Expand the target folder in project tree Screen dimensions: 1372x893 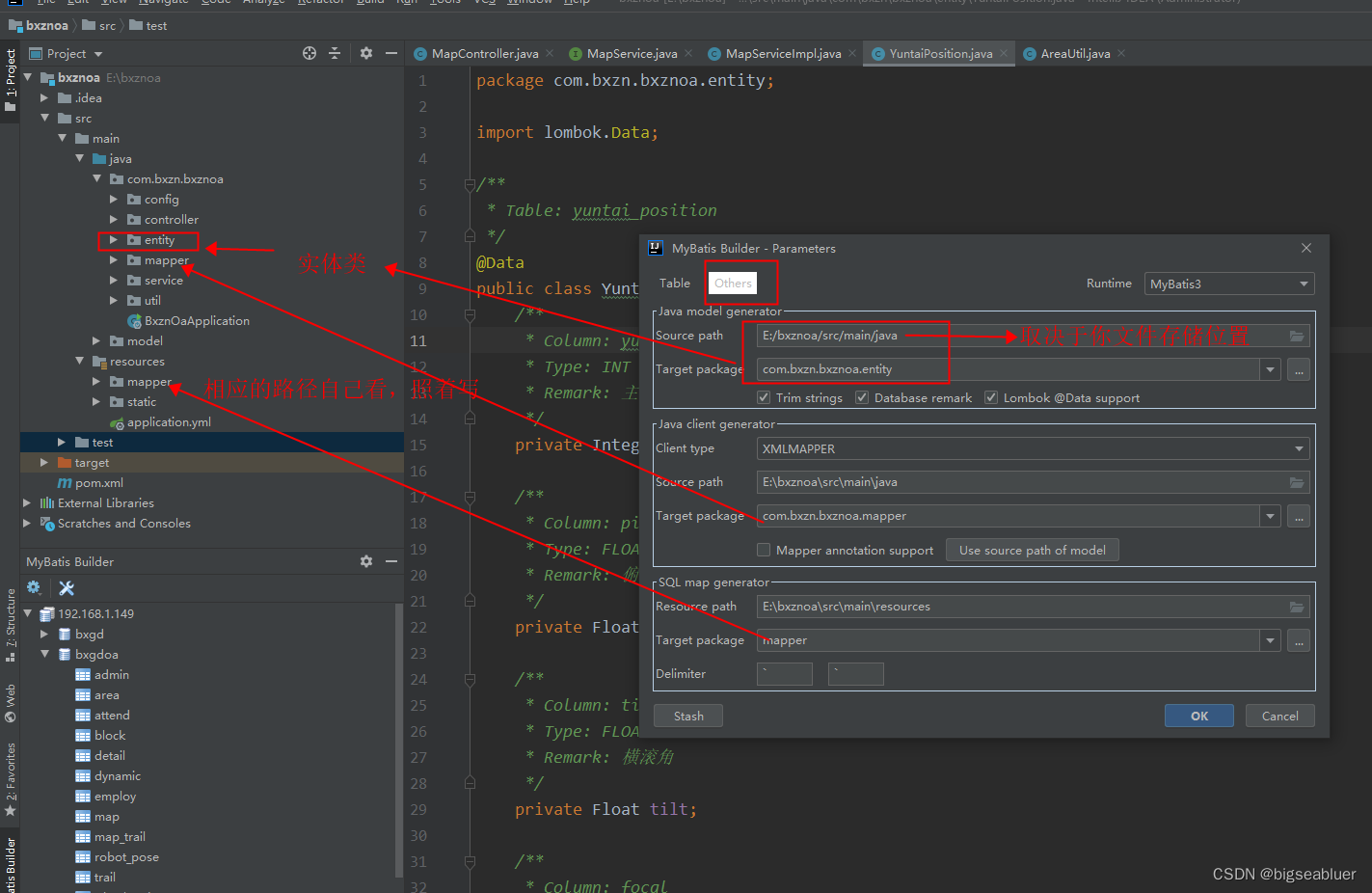coord(44,463)
